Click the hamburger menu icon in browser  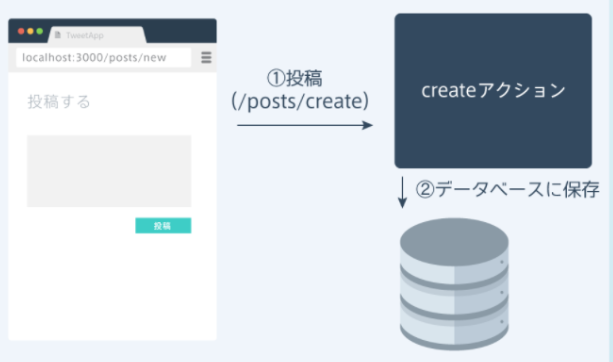206,57
